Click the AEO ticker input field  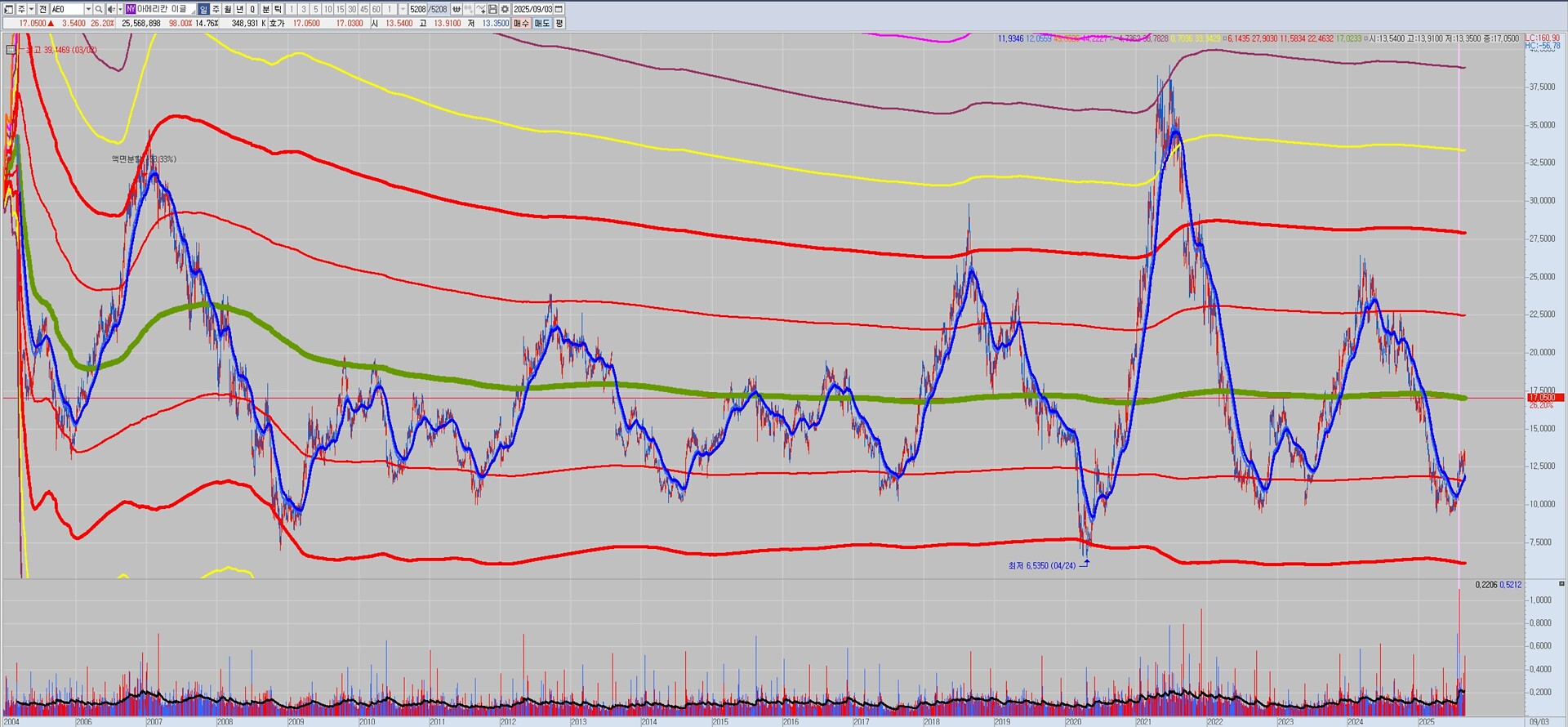[67, 9]
